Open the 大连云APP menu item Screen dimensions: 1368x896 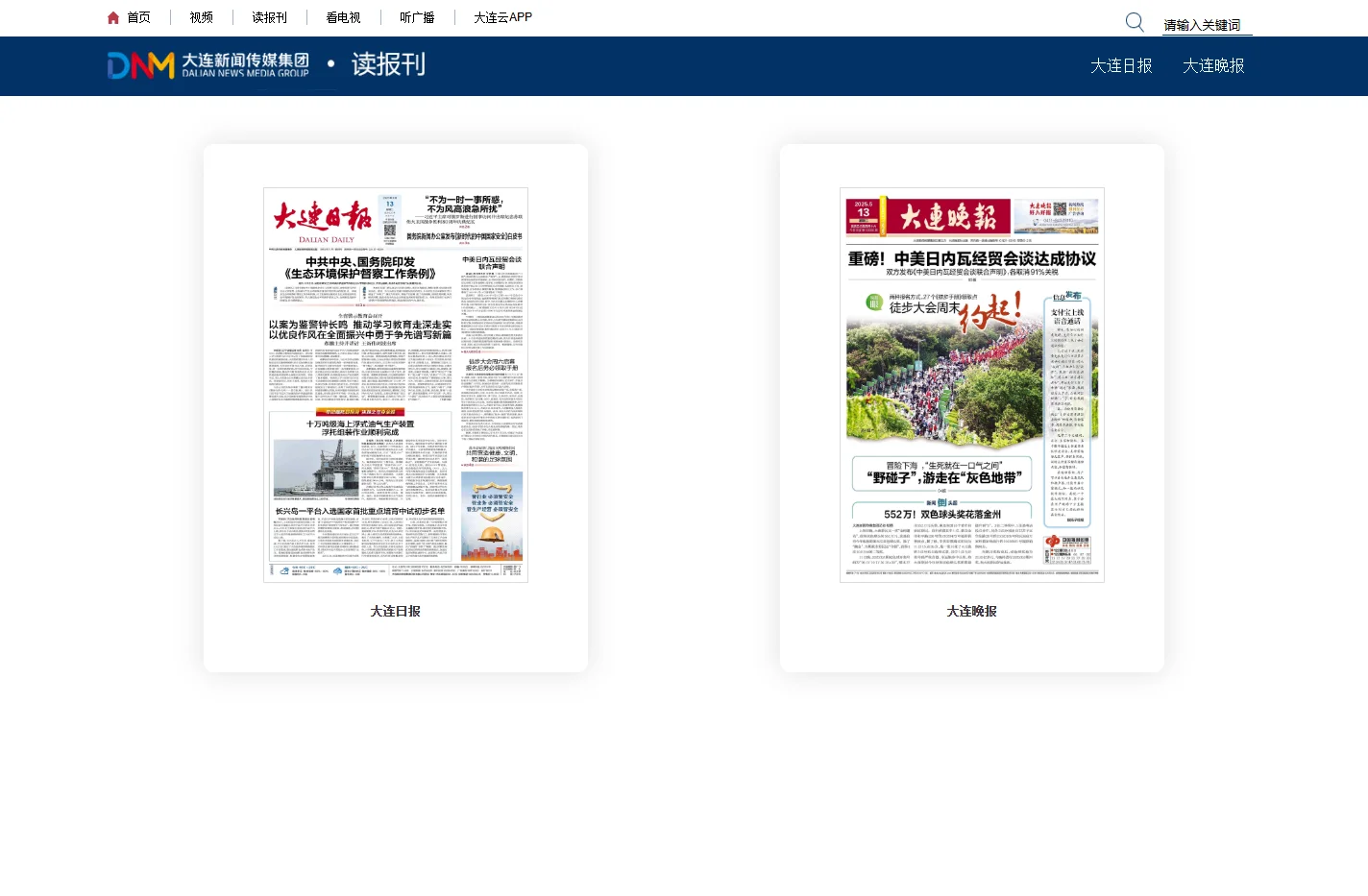[x=502, y=17]
